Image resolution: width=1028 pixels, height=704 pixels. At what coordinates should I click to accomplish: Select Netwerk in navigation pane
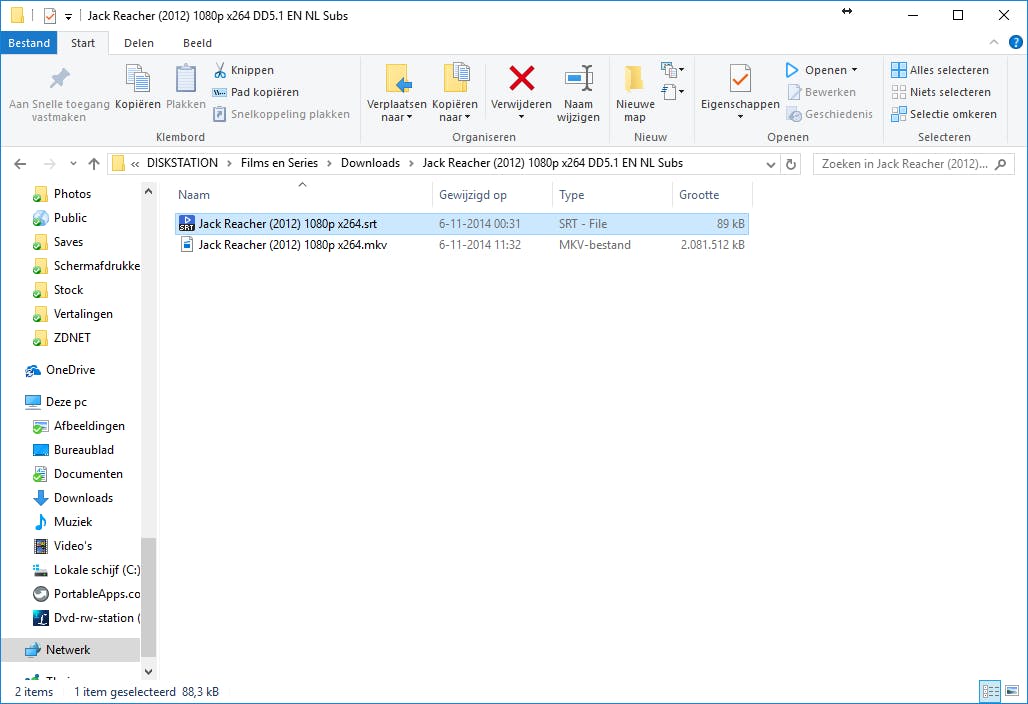(x=68, y=650)
